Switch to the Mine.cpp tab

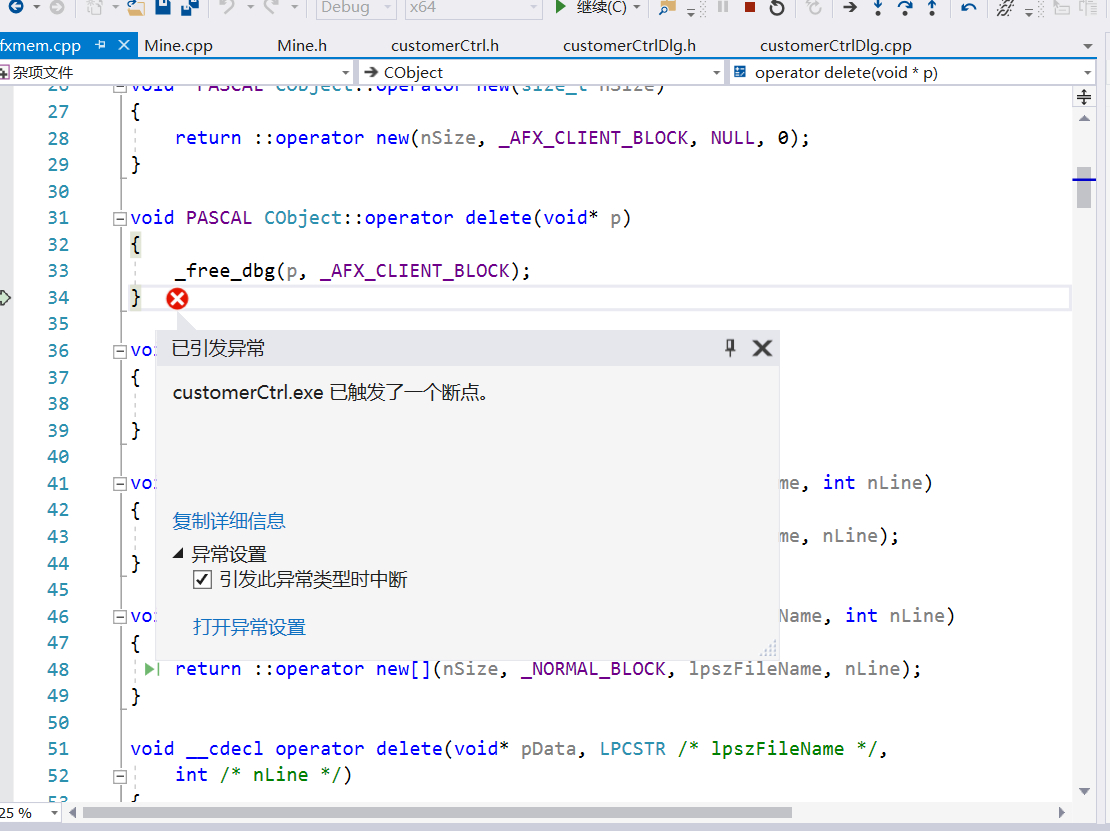178,46
